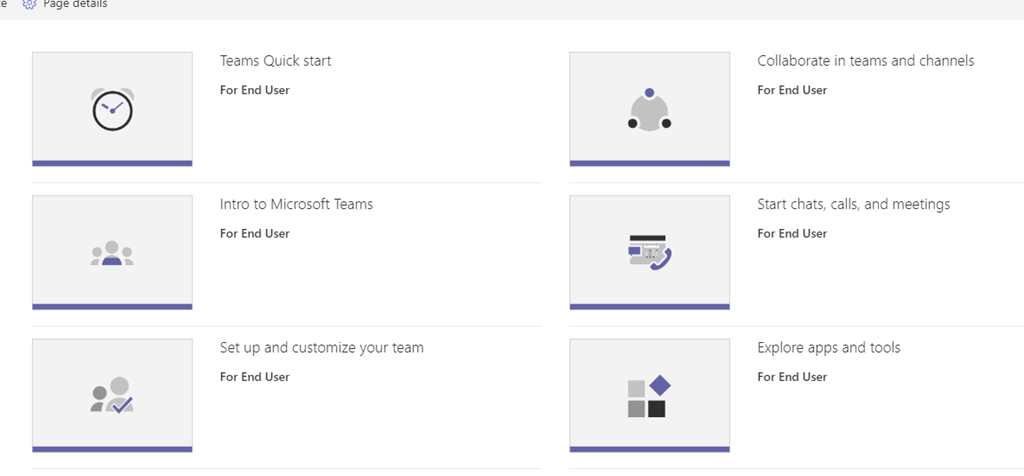
Task: Click the people group icon for Intro to Teams
Action: click(x=112, y=253)
